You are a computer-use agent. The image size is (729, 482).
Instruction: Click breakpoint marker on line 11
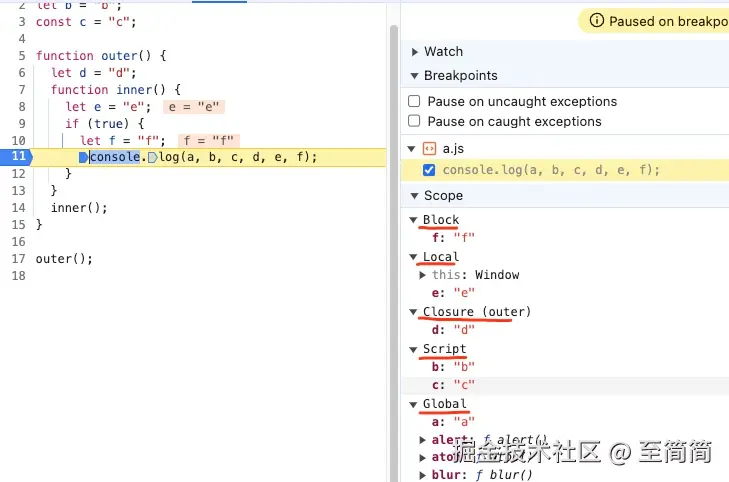17,157
